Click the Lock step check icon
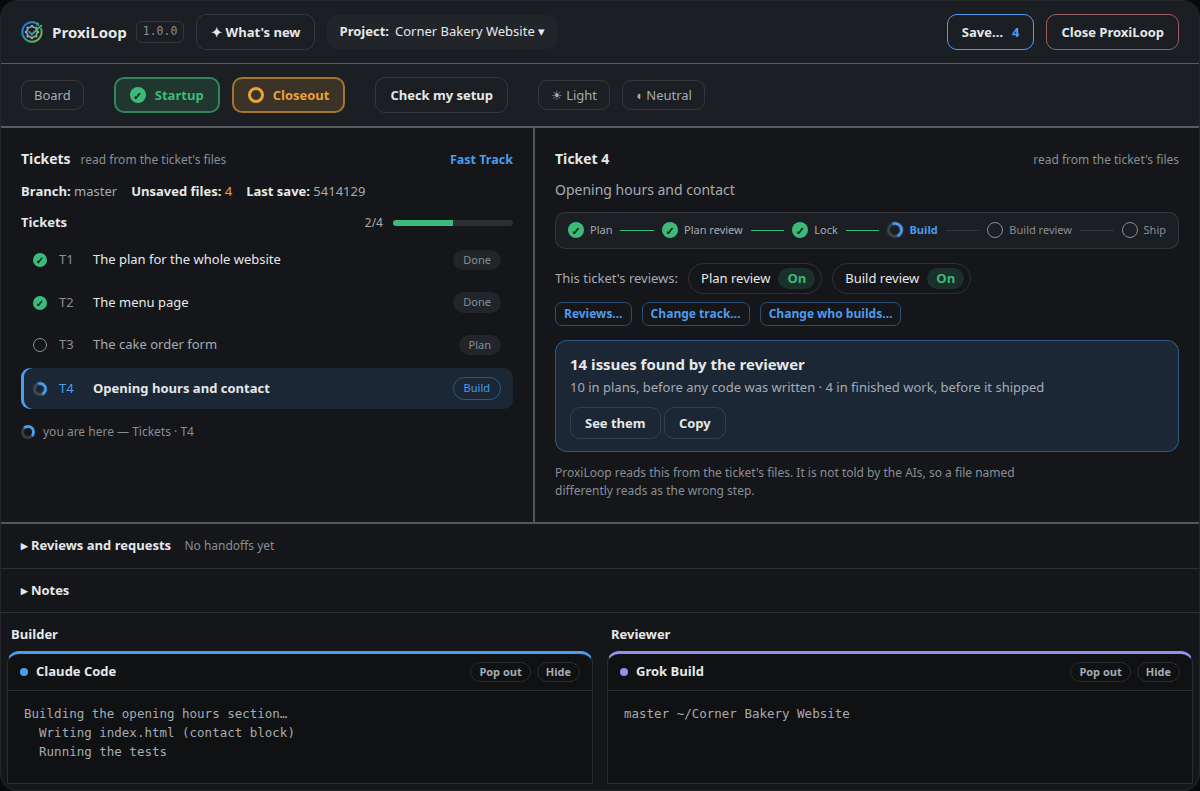The height and width of the screenshot is (791, 1200). (800, 230)
